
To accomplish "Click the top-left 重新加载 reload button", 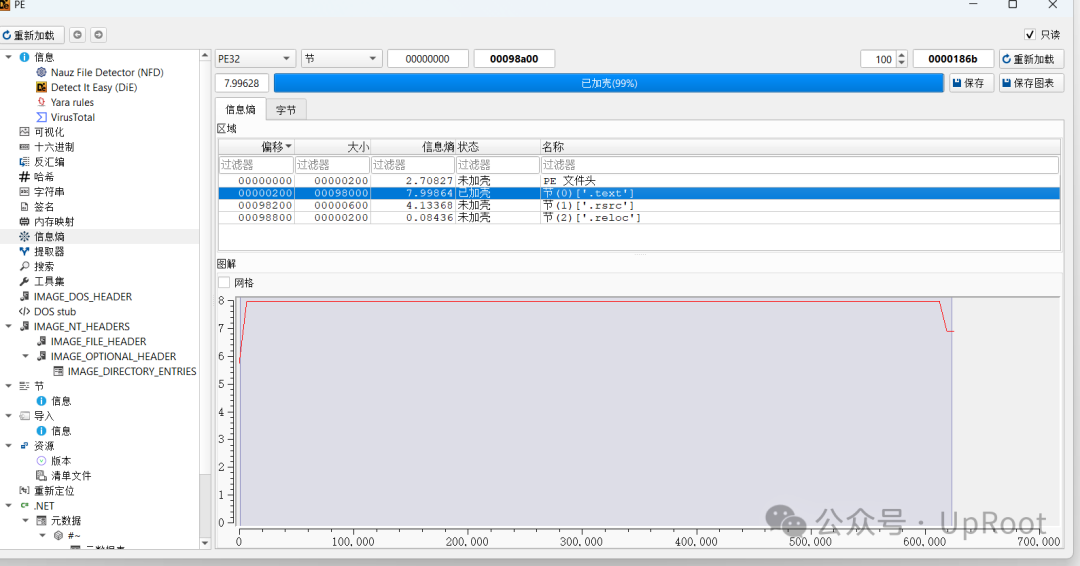I will click(32, 35).
